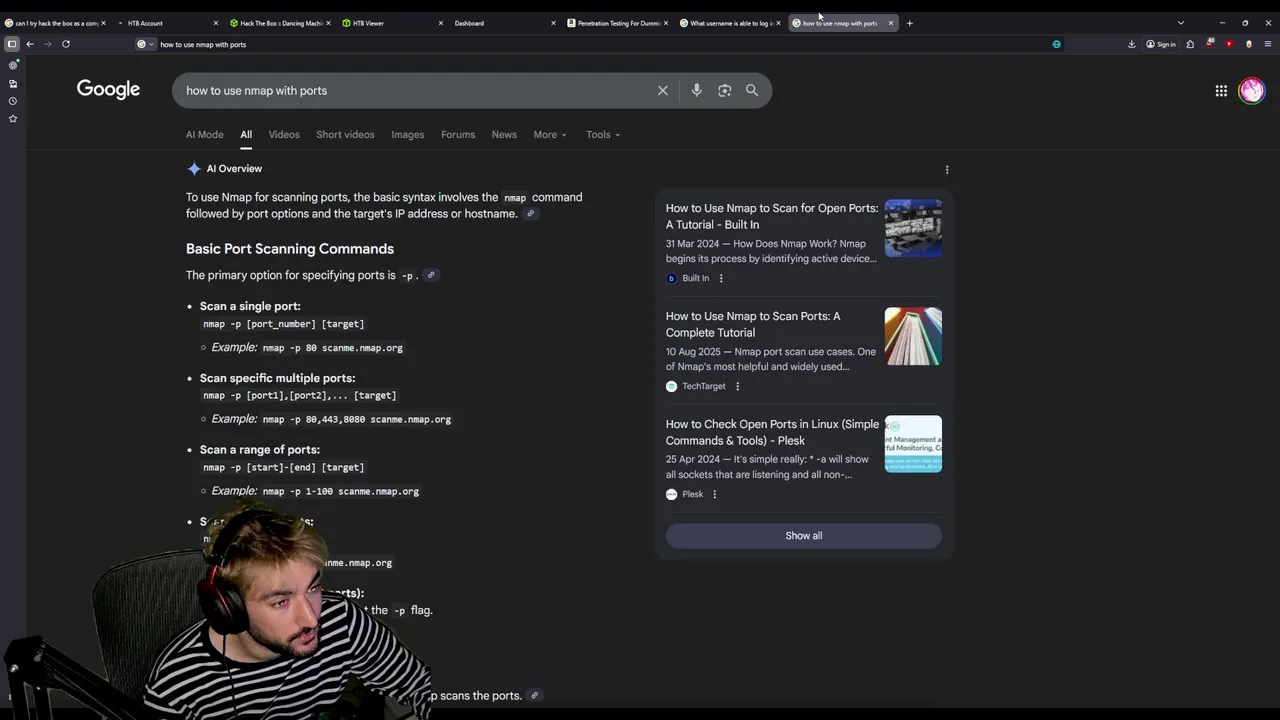Viewport: 1280px width, 720px height.
Task: Click the 'Basic Port Scanning Commands' heading
Action: [x=290, y=249]
